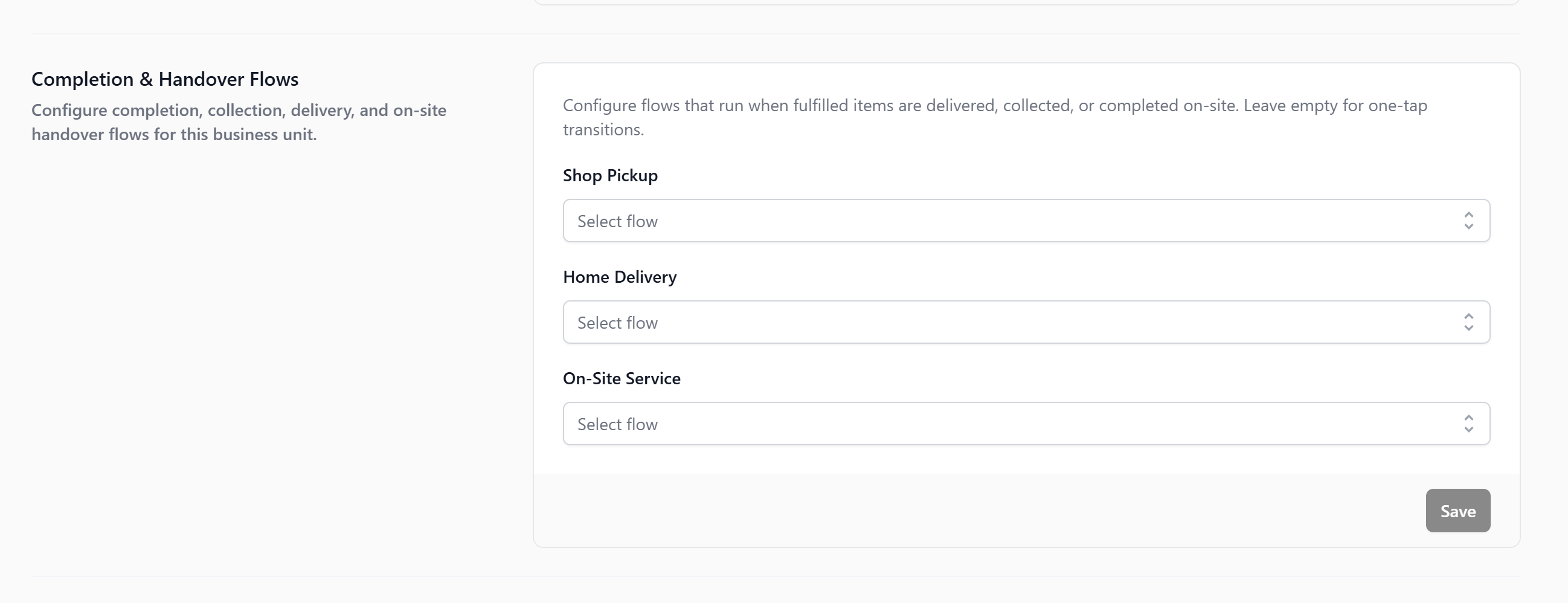
Task: Open the On-Site Service flow dropdown
Action: point(1026,424)
